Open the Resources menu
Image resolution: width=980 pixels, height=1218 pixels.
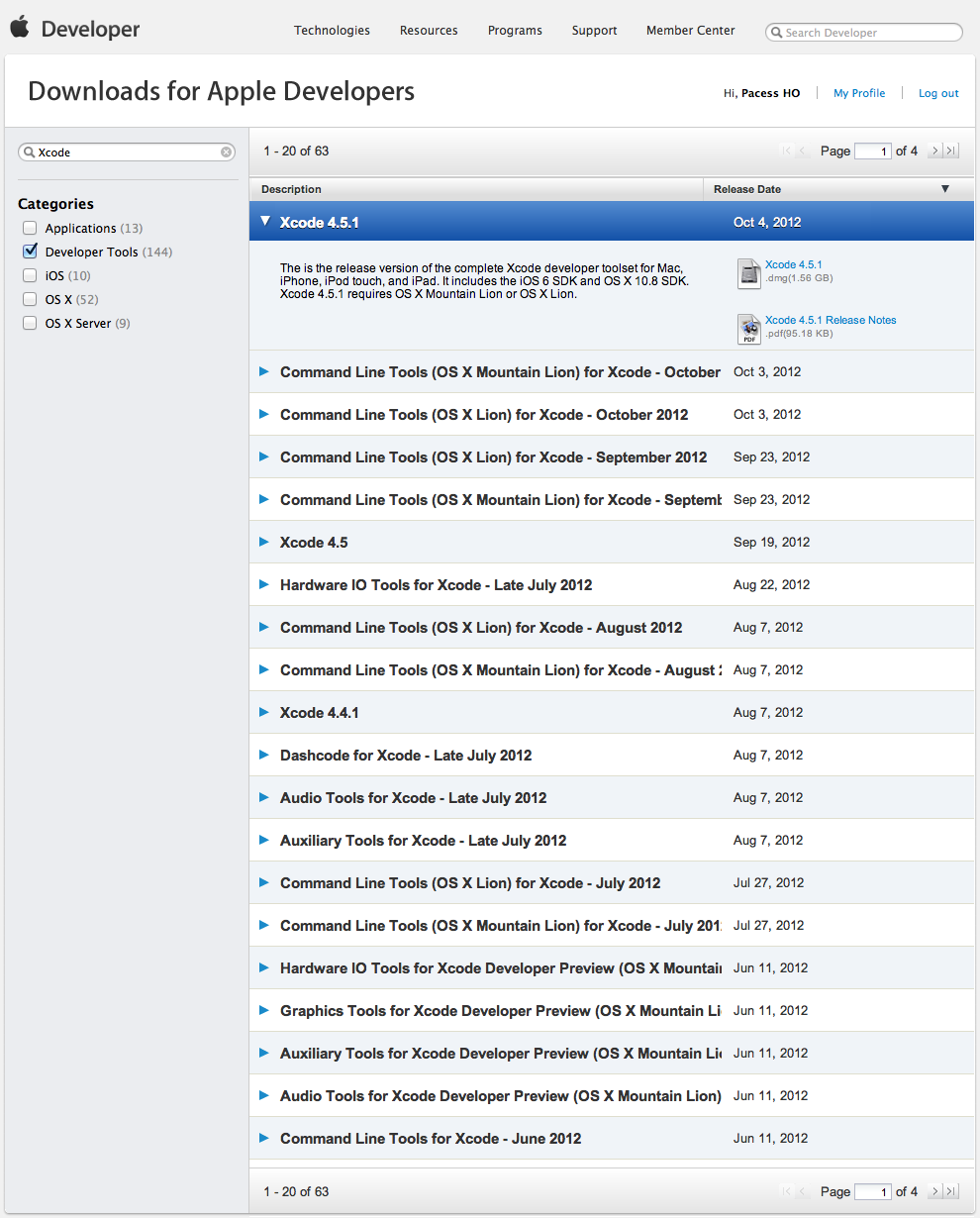point(429,31)
